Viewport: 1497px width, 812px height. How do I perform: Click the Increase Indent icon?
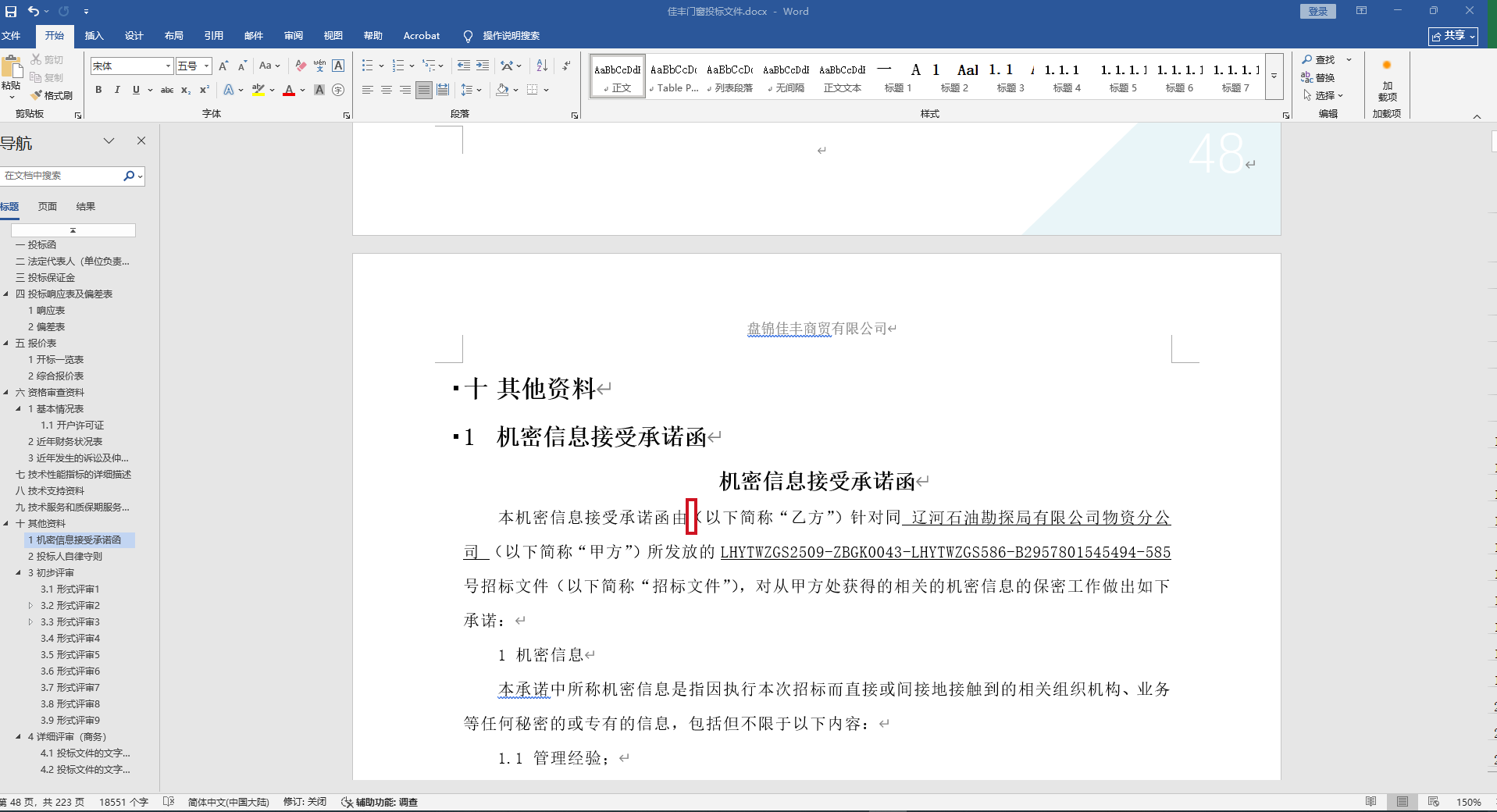(x=483, y=66)
